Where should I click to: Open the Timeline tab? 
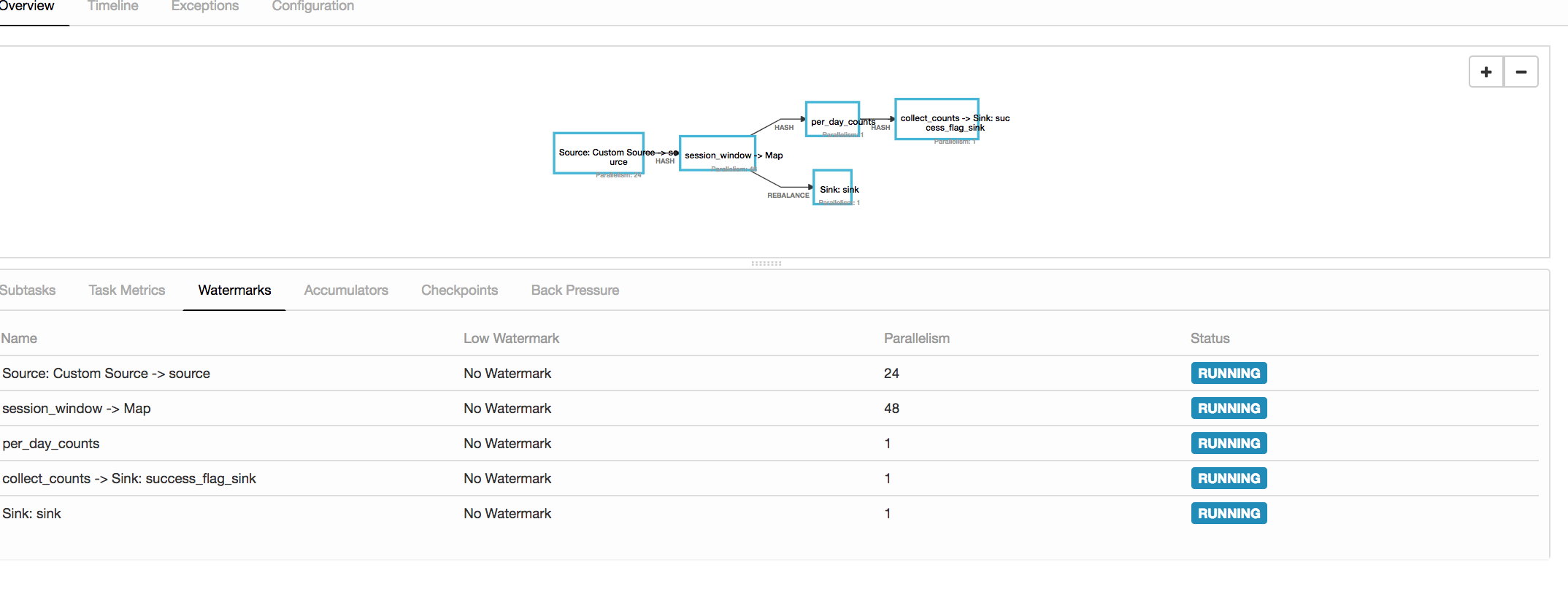[x=112, y=7]
